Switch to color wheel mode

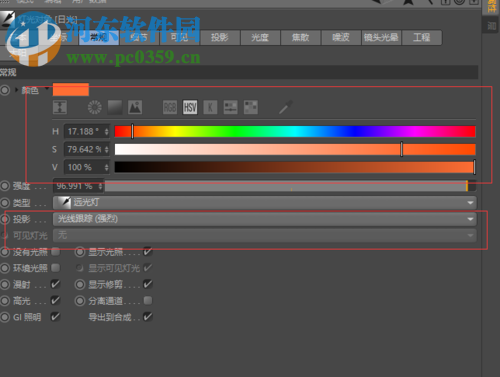(95, 107)
